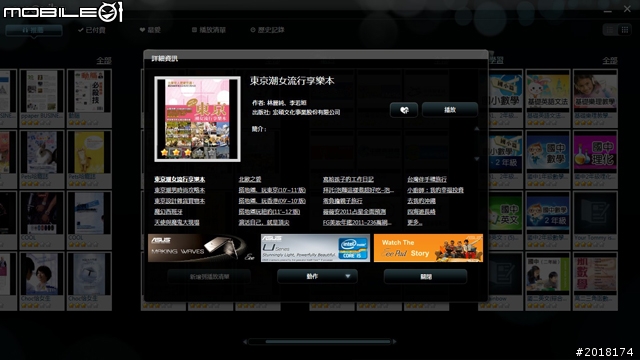The image size is (640, 360).
Task: Click the 關閉 button in the dialog
Action: click(425, 276)
